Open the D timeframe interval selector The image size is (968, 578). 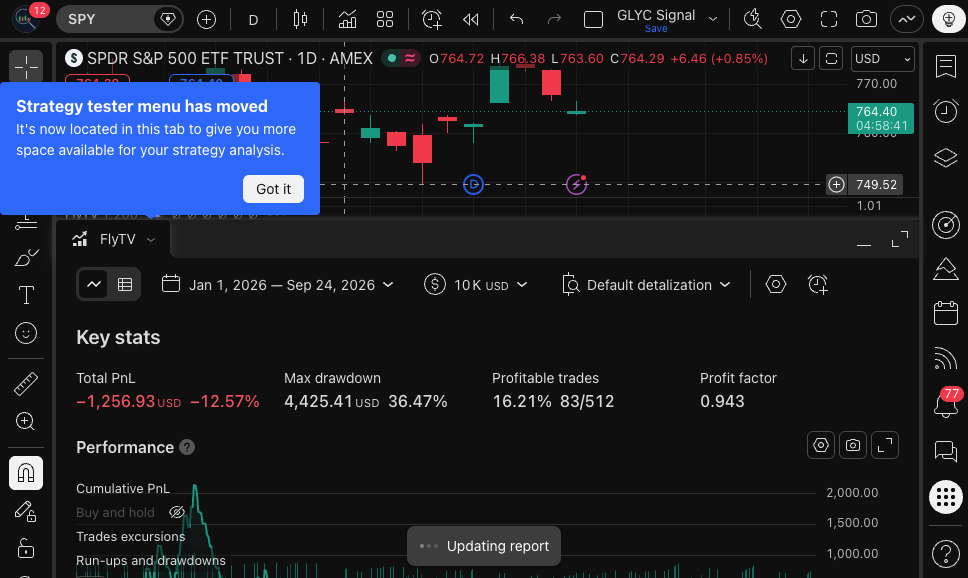[x=253, y=20]
